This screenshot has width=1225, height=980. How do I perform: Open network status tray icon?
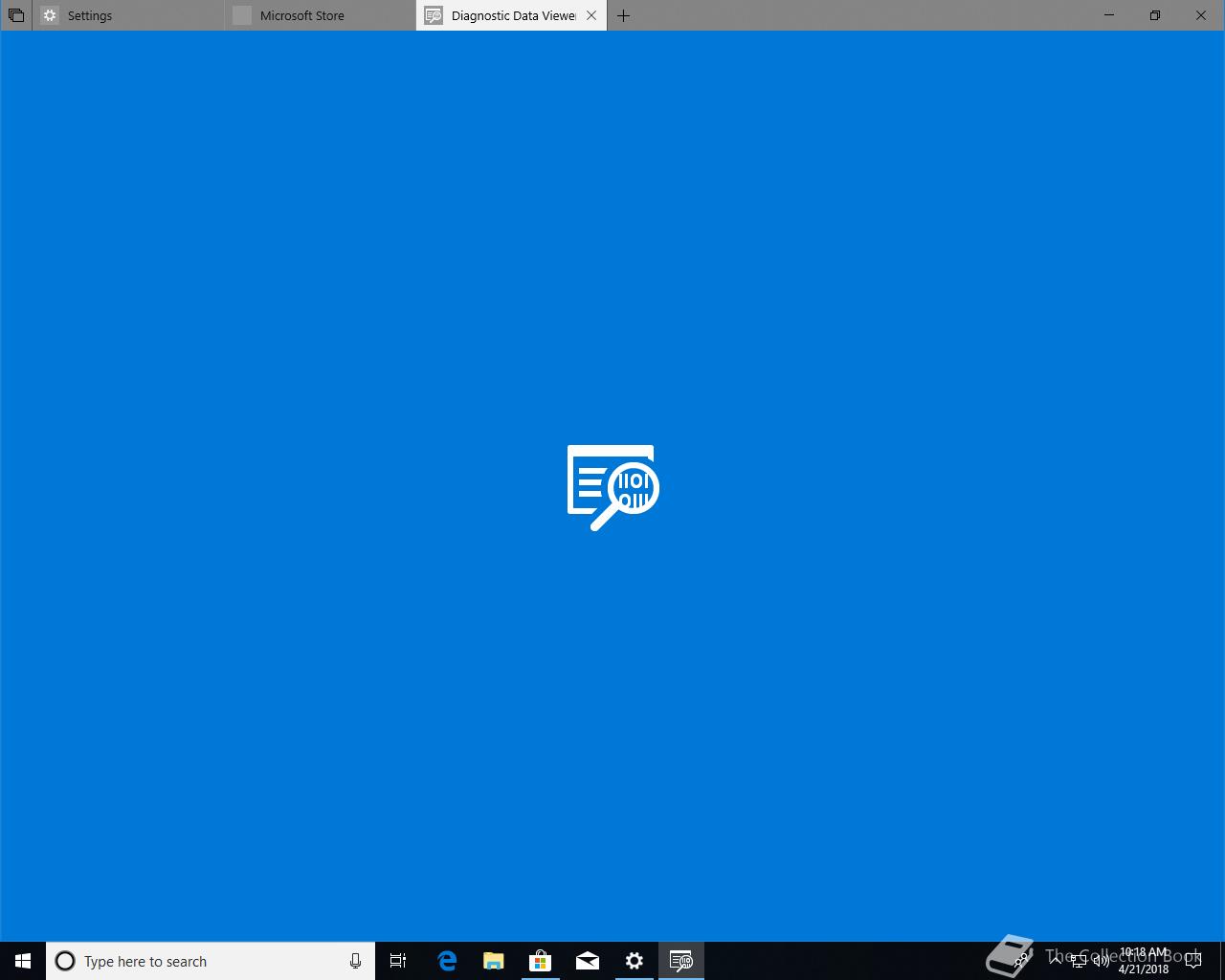(1079, 961)
